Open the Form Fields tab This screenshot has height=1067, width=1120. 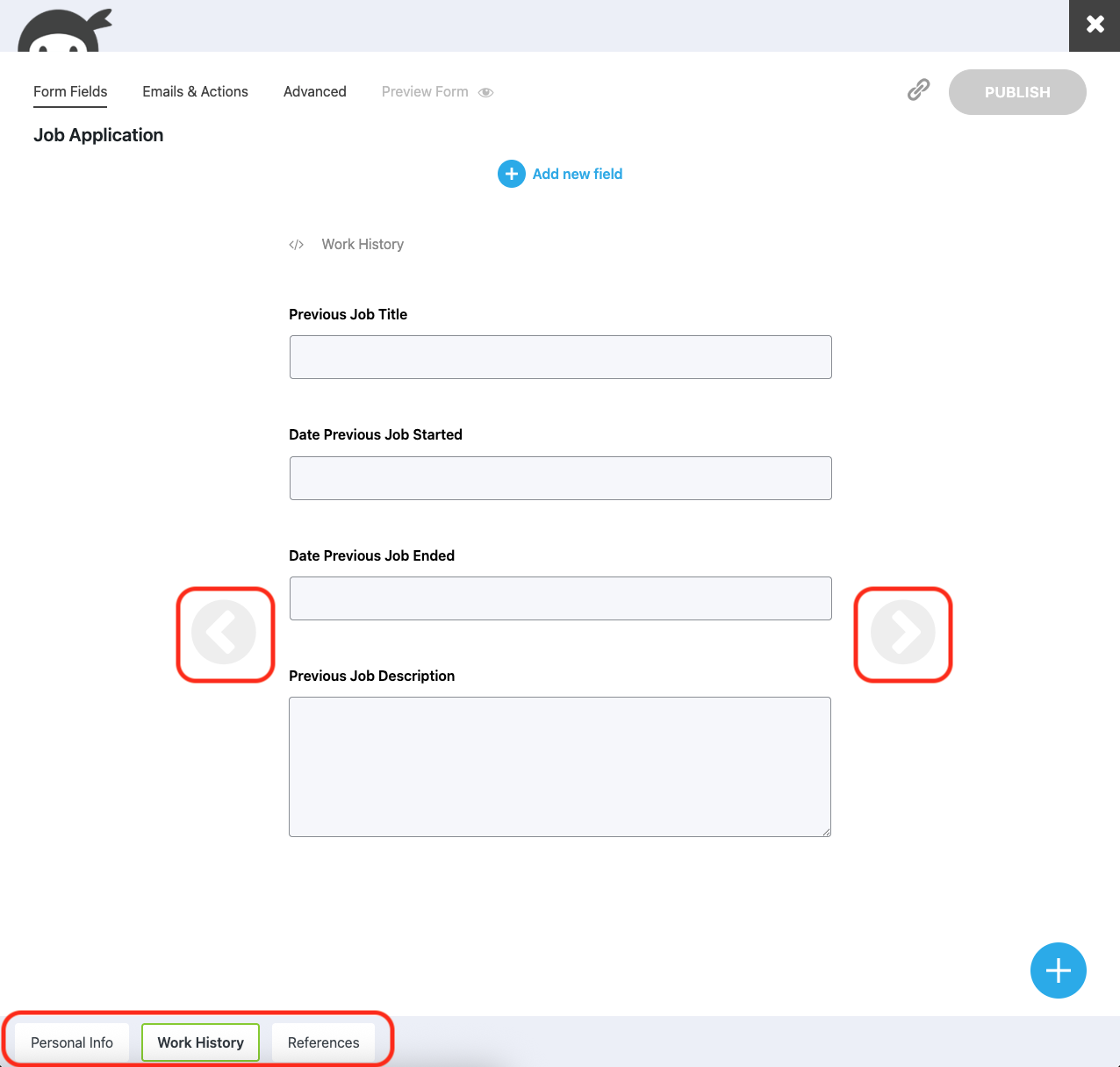click(70, 91)
